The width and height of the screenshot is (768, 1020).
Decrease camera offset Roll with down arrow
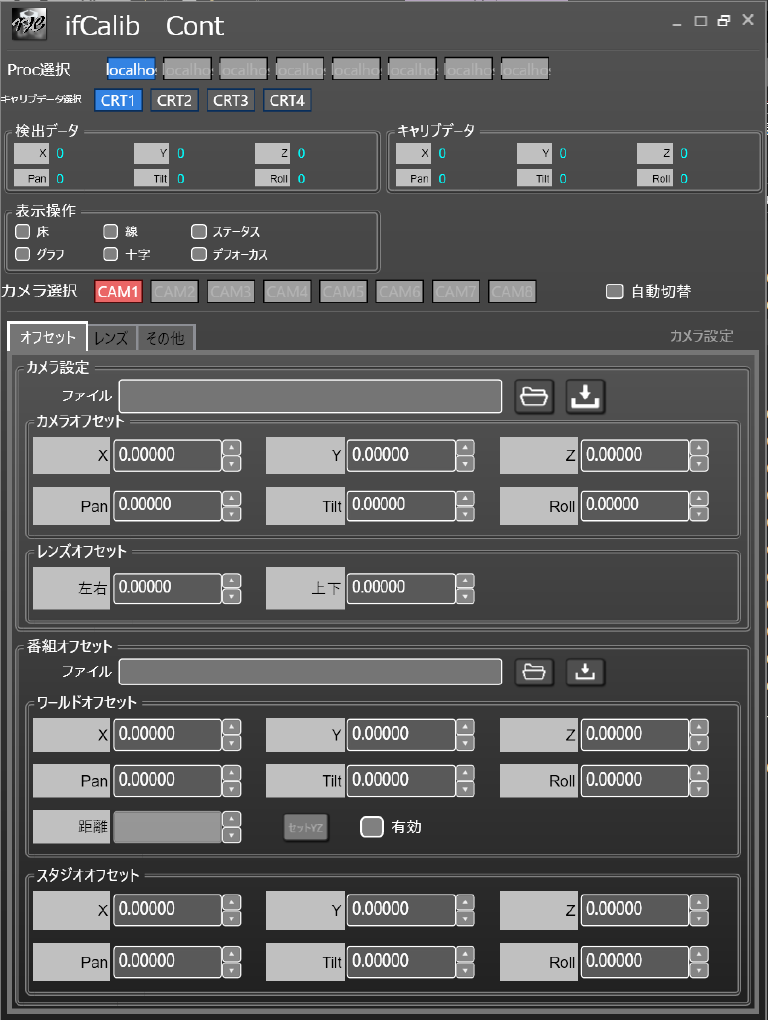tap(699, 514)
